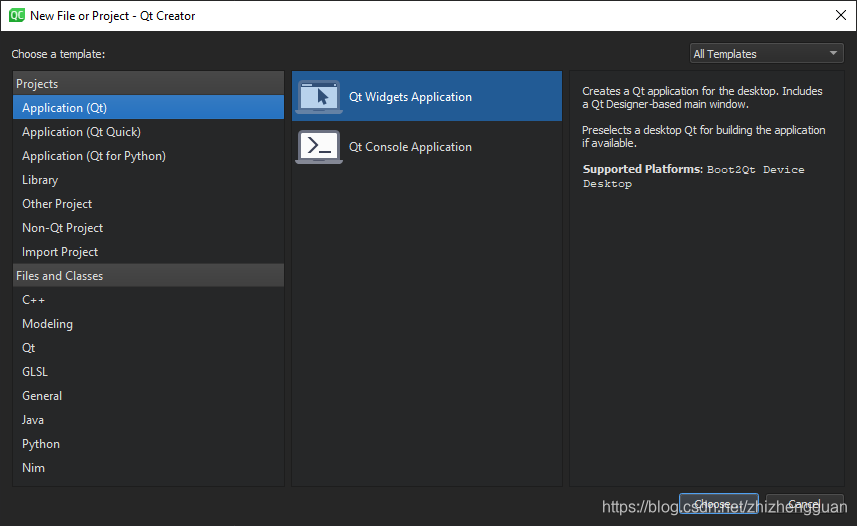Select Application (Qt Quick) category
Screen dimensions: 857x526
click(148, 132)
